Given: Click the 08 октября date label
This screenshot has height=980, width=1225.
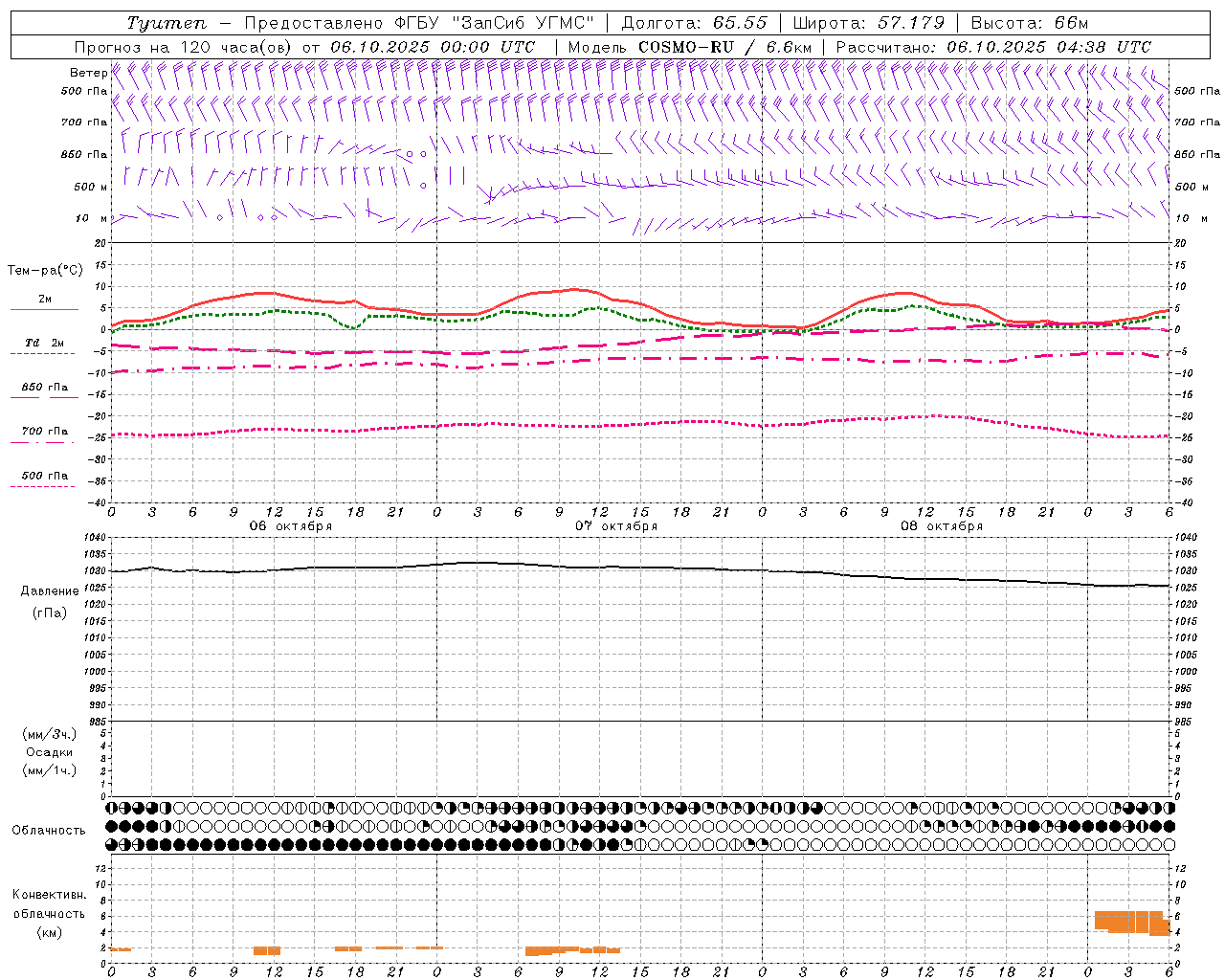Looking at the screenshot, I should (x=942, y=526).
